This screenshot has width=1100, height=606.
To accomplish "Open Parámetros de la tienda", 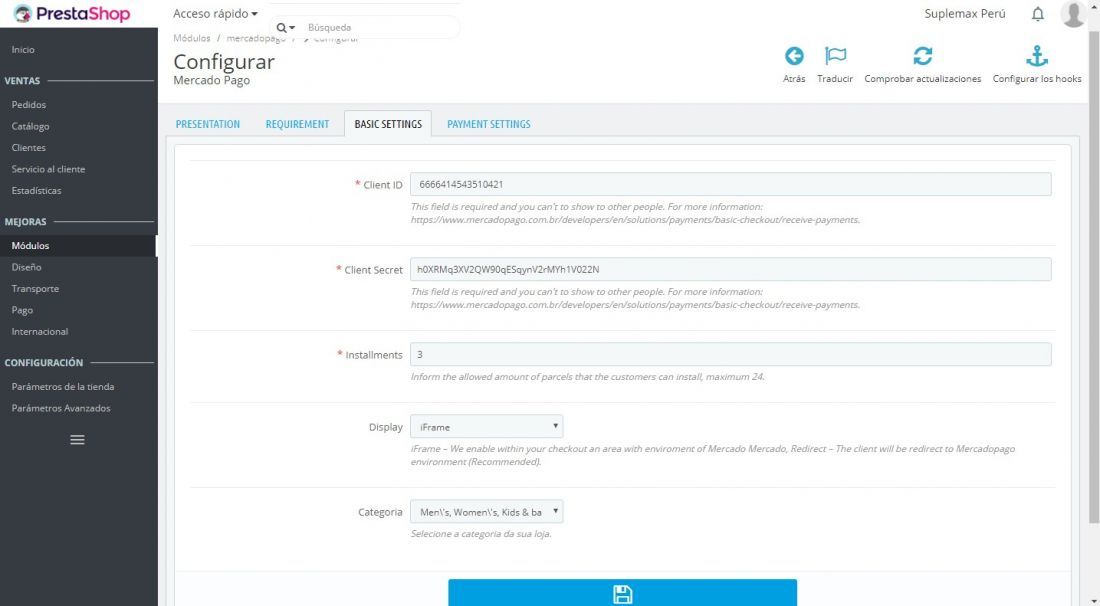I will tap(63, 386).
